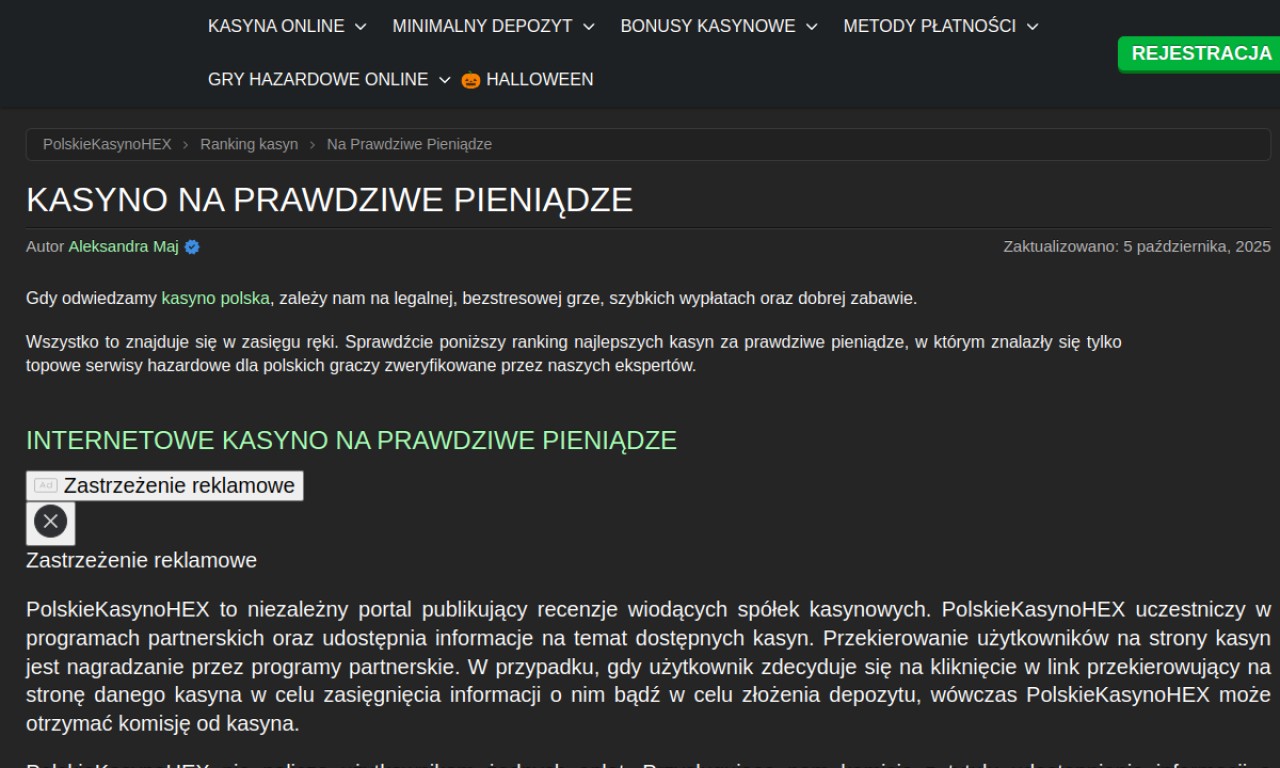This screenshot has width=1280, height=768.
Task: Click the Na Prawdziwe Pieniądze breadcrumb
Action: click(409, 144)
